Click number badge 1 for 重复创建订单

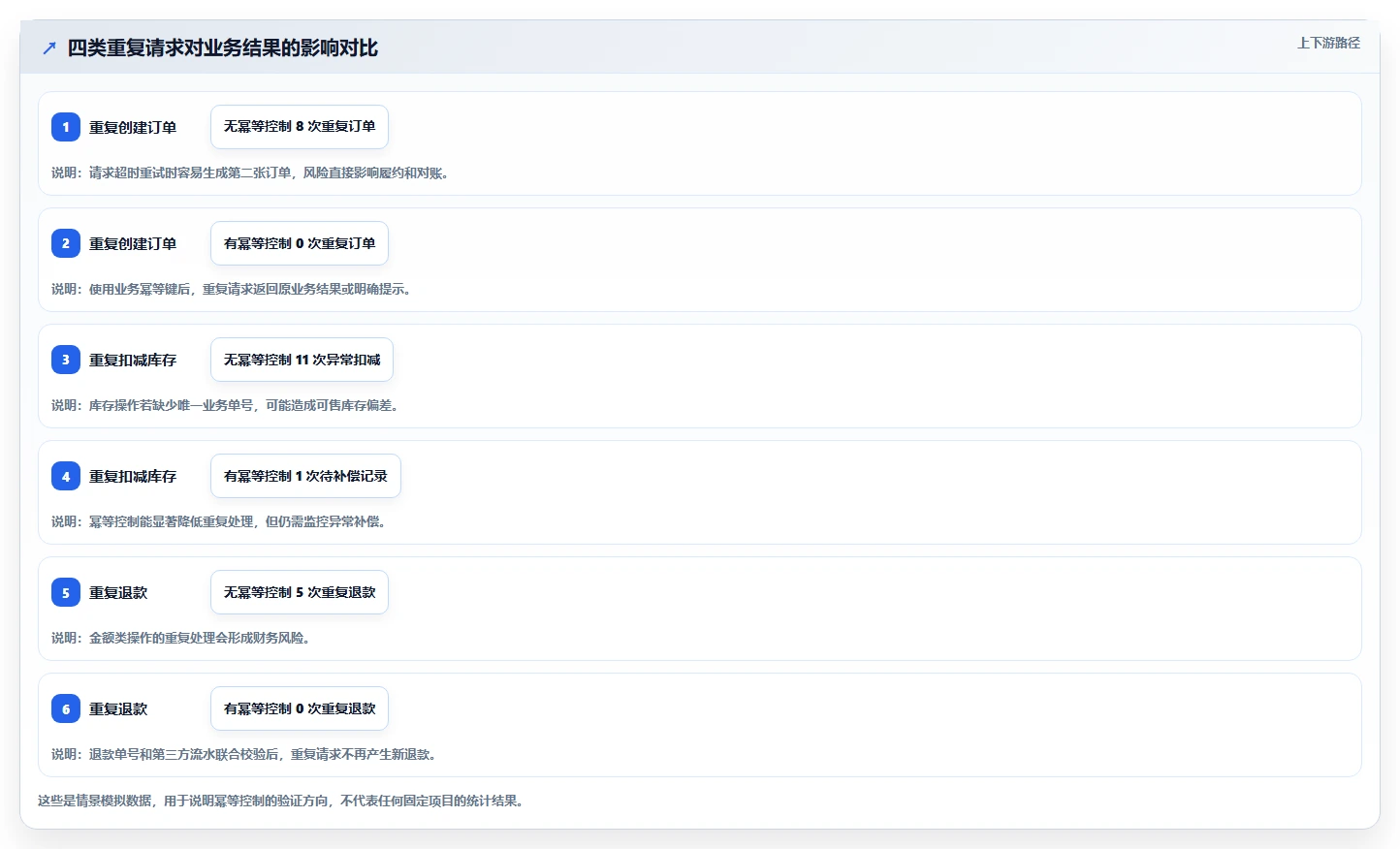tap(66, 127)
